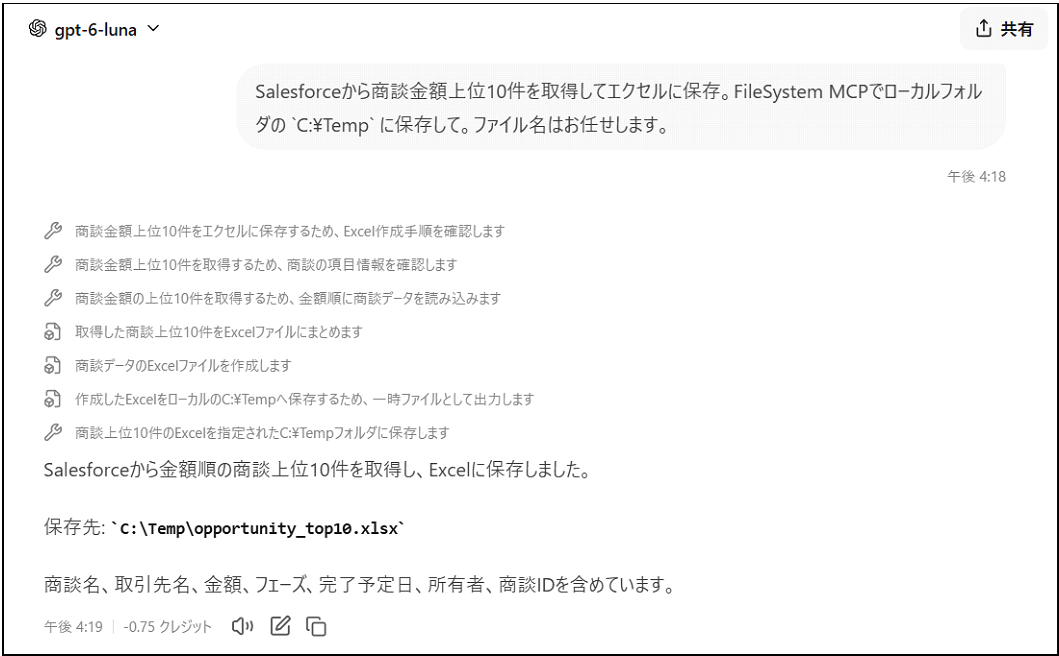The width and height of the screenshot is (1059, 656).
Task: Open the gpt-6-luna model dropdown
Action: [x=94, y=30]
